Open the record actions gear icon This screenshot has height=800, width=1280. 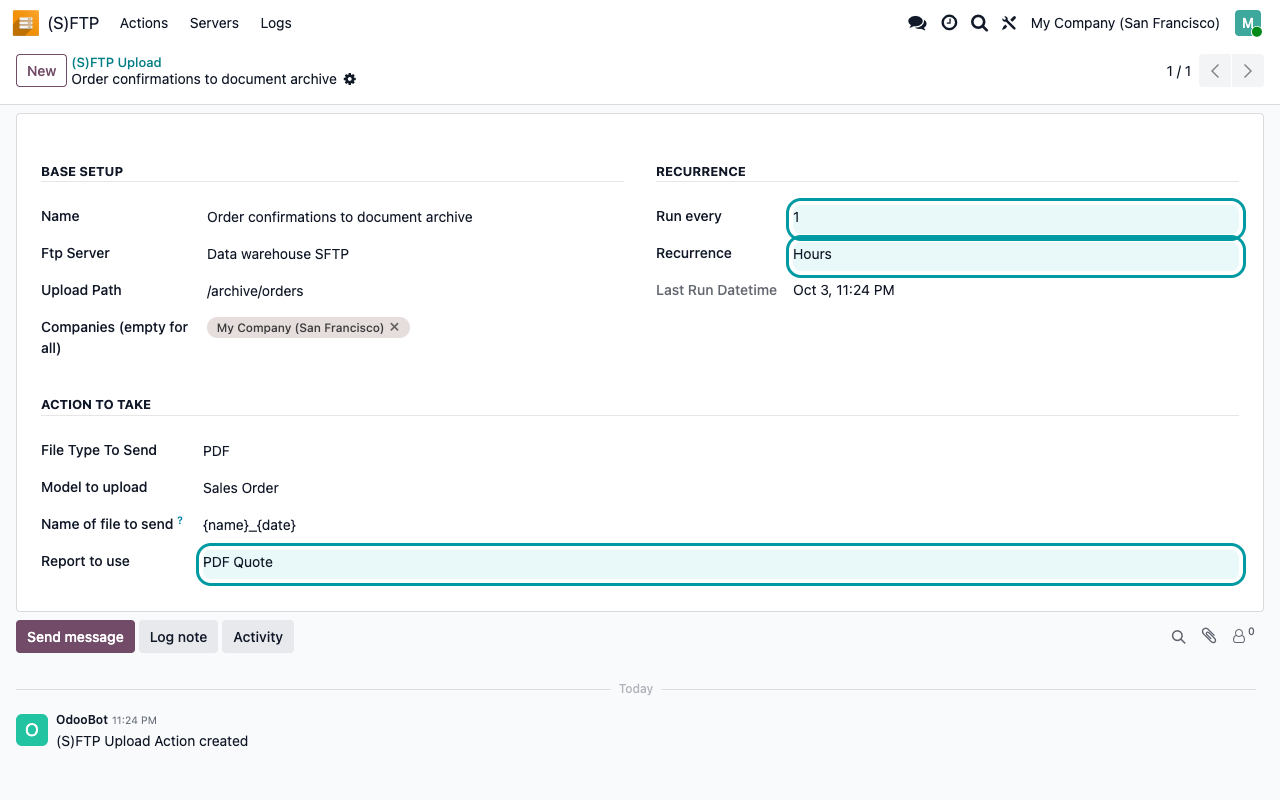[x=350, y=79]
